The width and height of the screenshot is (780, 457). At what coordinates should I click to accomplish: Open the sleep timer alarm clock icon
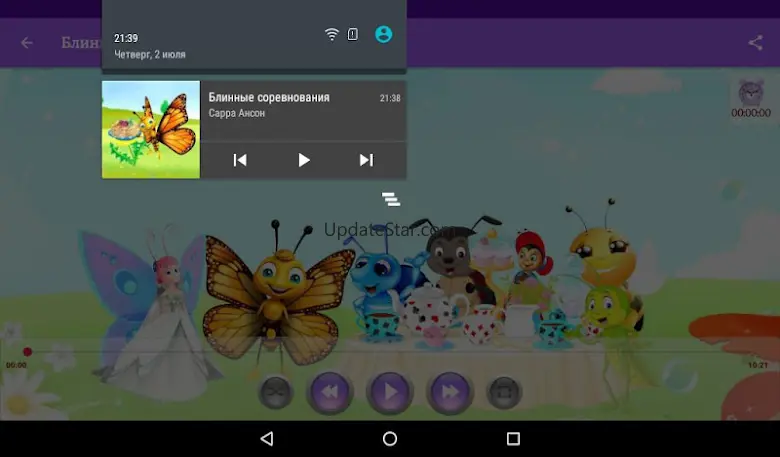pyautogui.click(x=751, y=92)
